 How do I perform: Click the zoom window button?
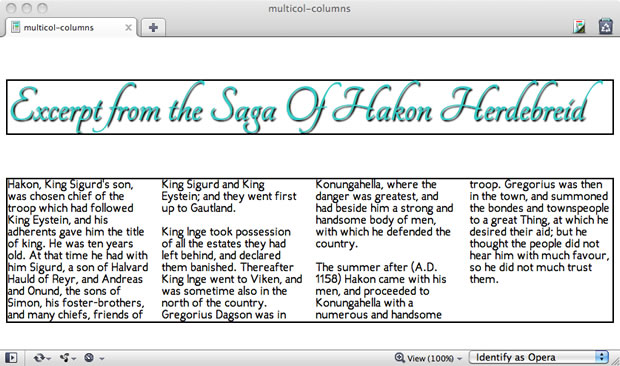pos(42,8)
